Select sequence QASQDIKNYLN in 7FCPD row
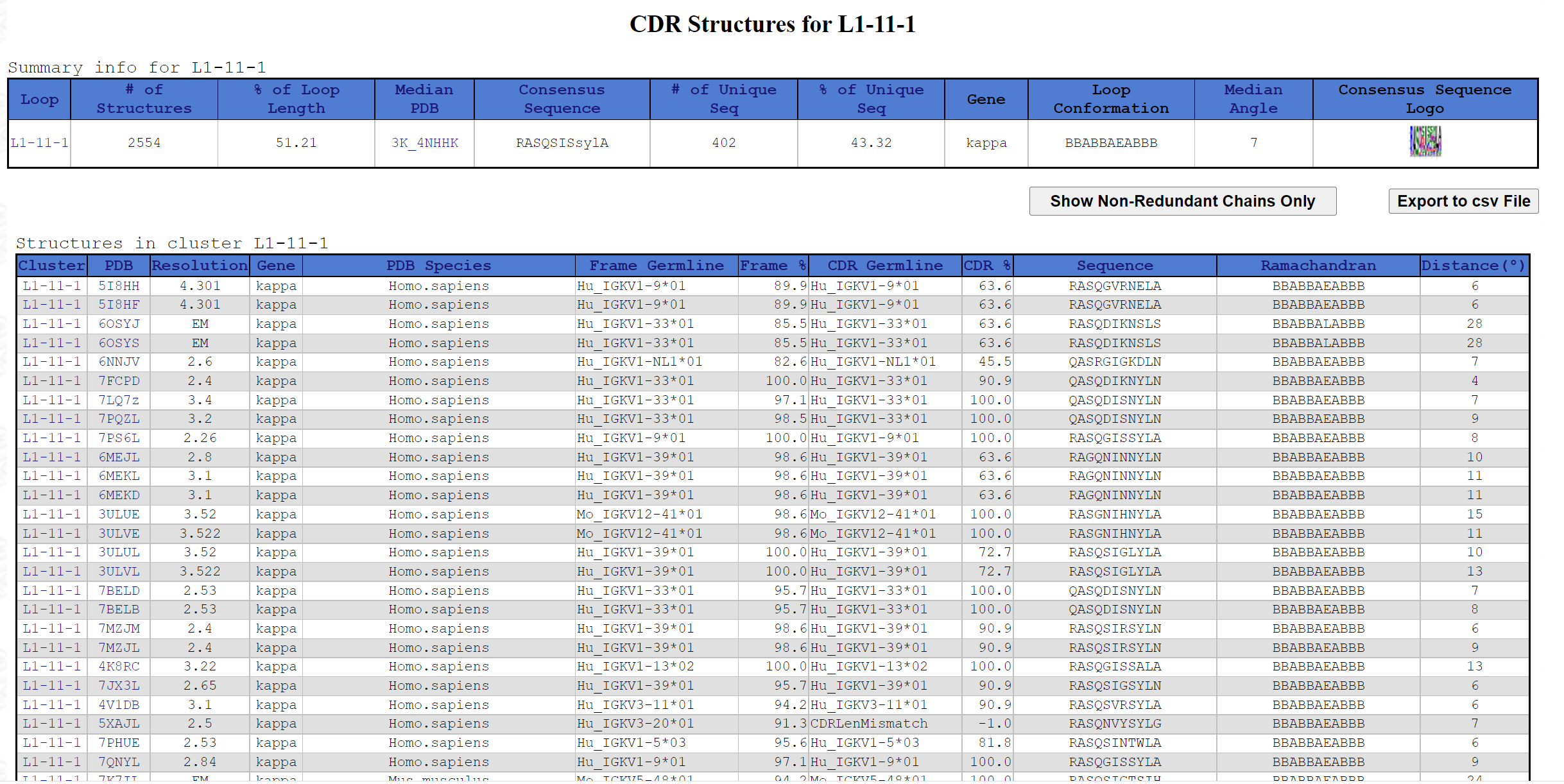The width and height of the screenshot is (1564, 784). pyautogui.click(x=1115, y=381)
